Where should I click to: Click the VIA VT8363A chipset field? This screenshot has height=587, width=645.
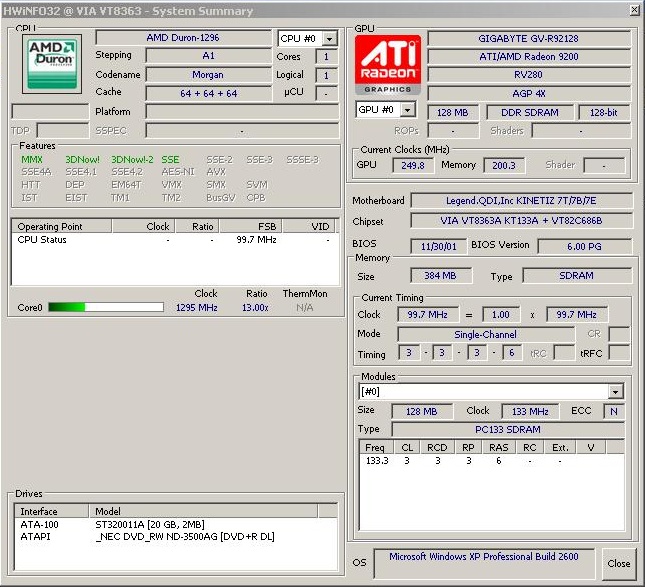520,221
